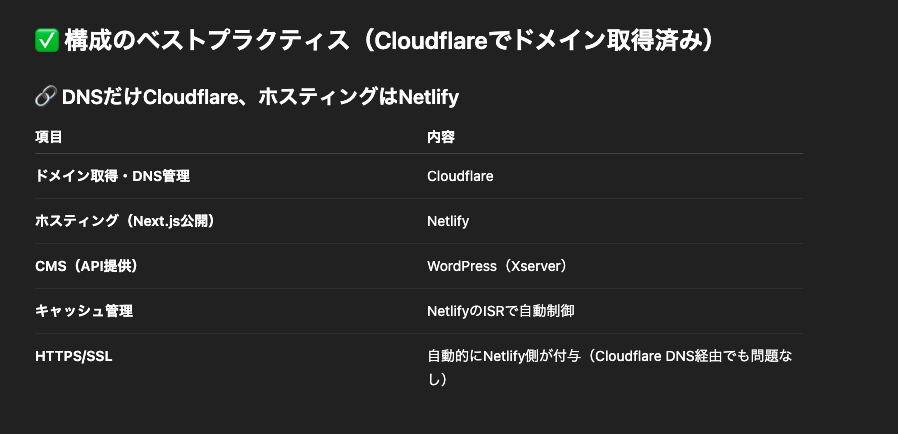Select the キャッシュ管理 row label

point(84,311)
